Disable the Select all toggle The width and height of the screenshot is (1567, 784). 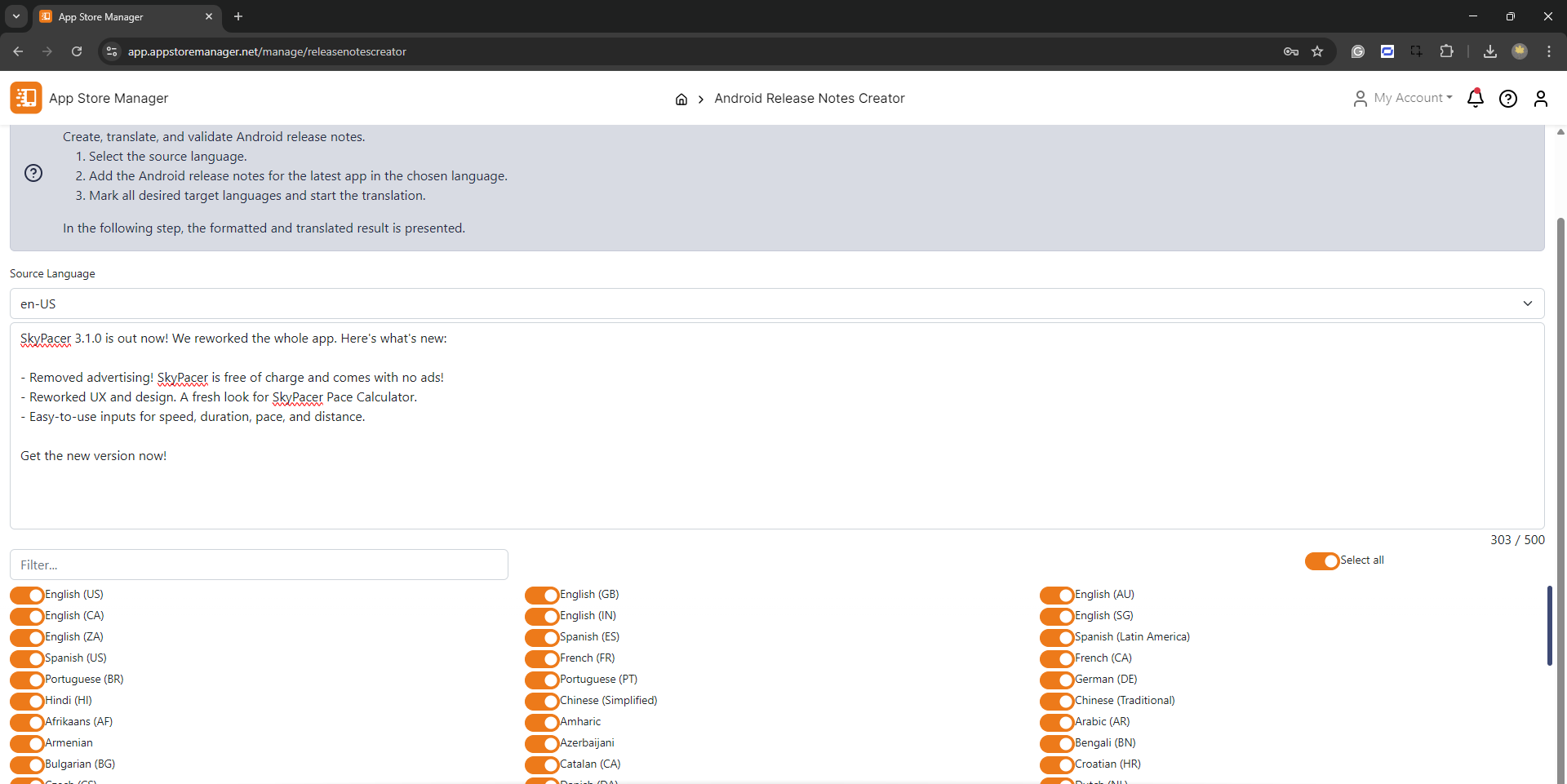coord(1321,561)
